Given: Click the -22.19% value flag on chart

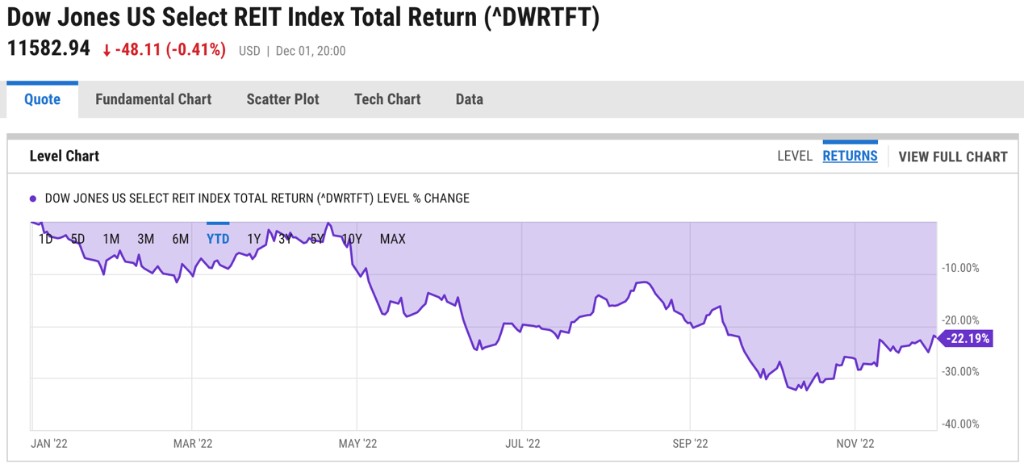Looking at the screenshot, I should pyautogui.click(x=966, y=339).
